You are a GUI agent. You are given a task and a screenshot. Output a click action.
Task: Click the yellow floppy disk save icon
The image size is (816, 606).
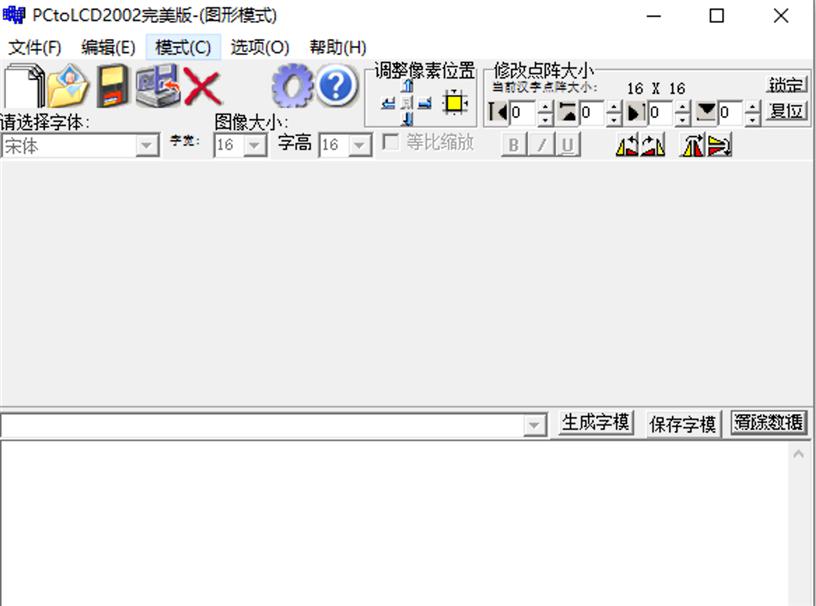point(112,85)
